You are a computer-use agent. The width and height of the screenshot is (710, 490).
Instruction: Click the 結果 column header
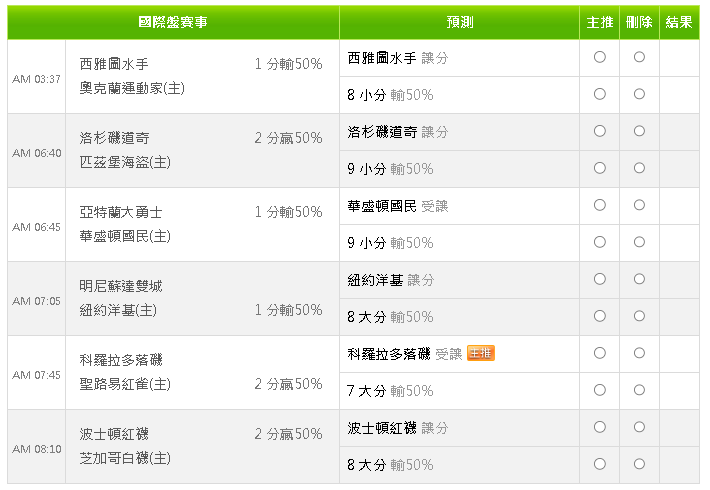click(x=679, y=22)
